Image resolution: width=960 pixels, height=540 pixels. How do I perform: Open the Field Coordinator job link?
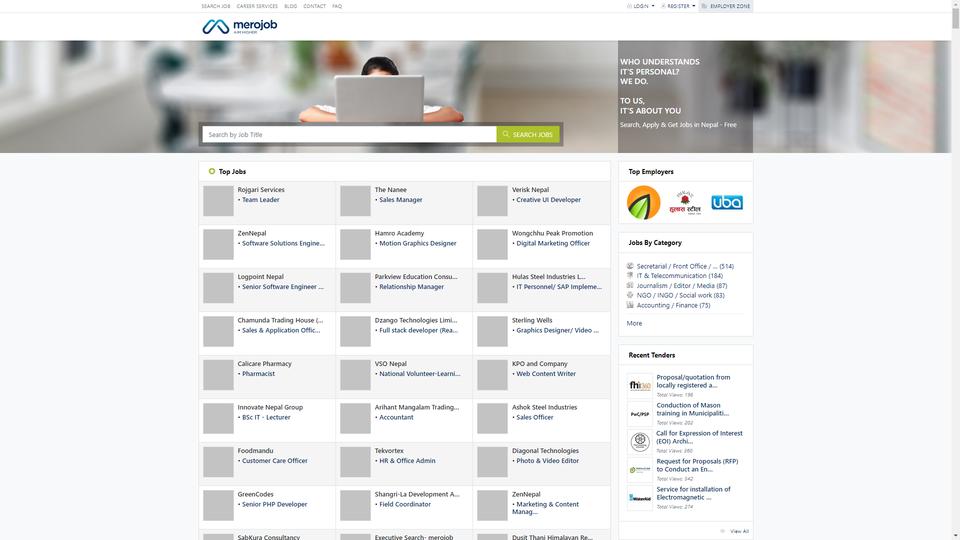(x=405, y=504)
